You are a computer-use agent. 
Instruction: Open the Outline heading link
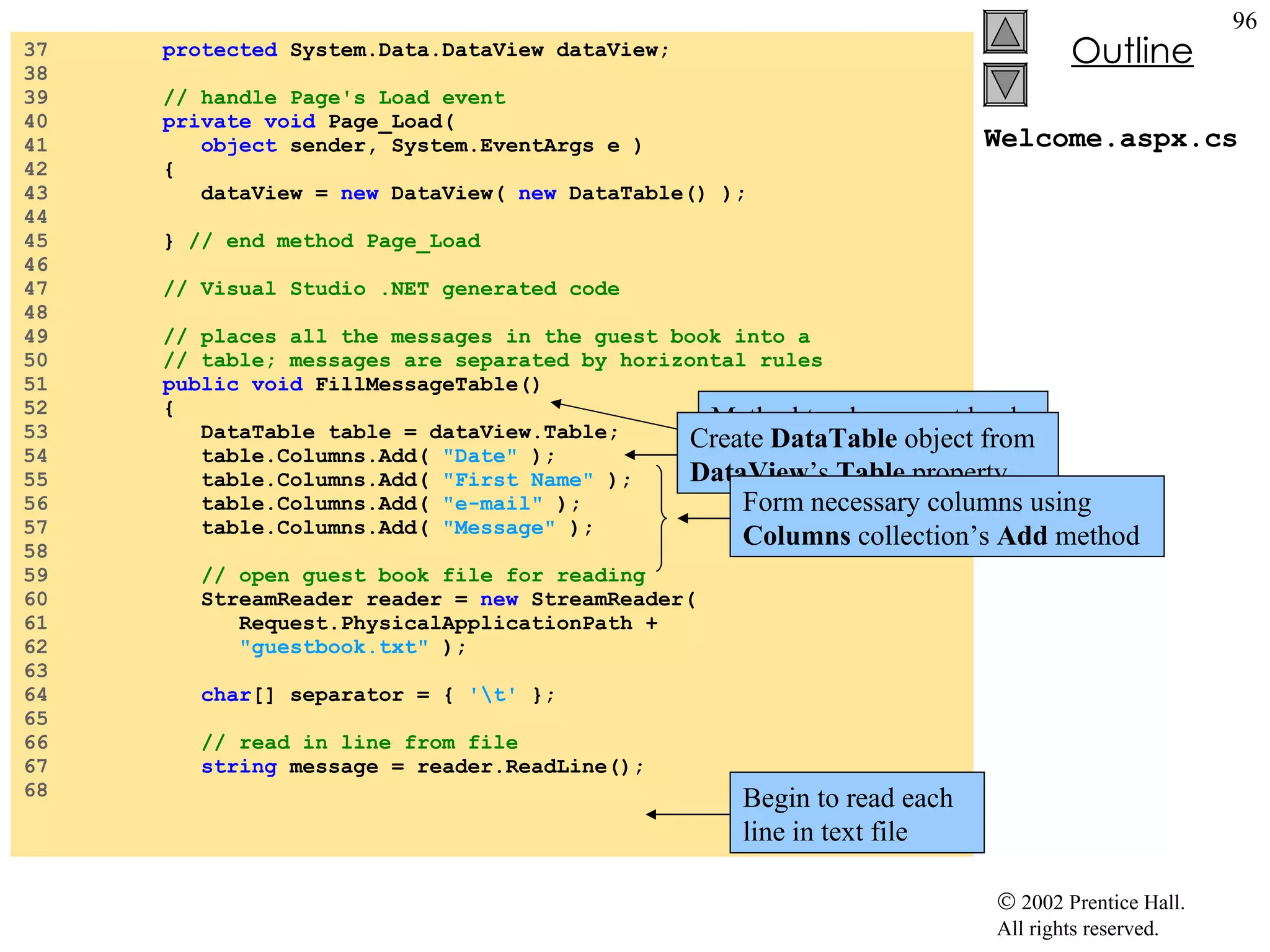[1132, 51]
